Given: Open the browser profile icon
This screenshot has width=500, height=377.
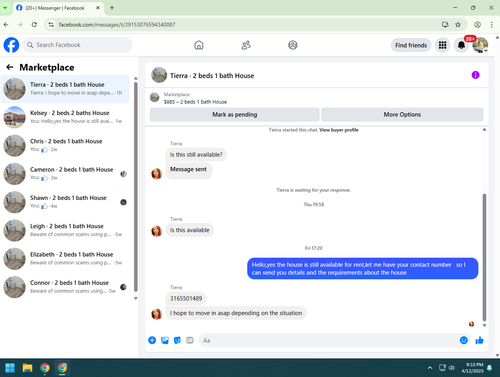Looking at the screenshot, I should [x=477, y=24].
